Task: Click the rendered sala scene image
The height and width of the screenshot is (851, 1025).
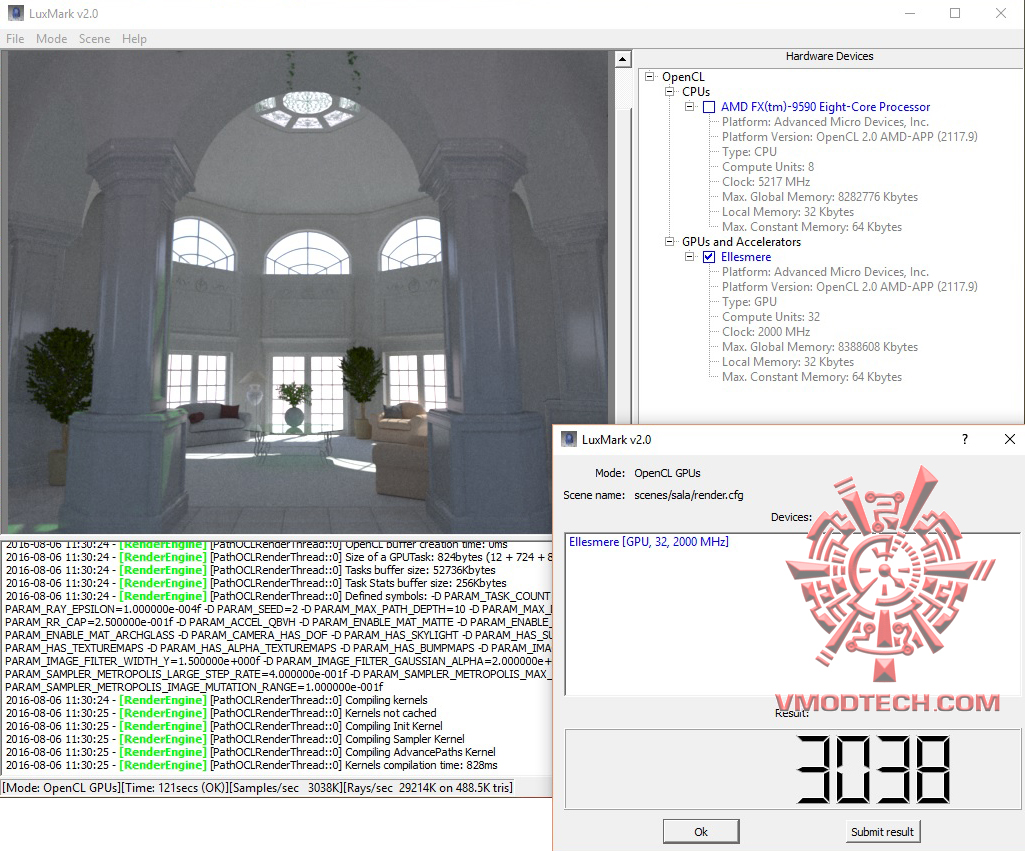Action: [307, 292]
